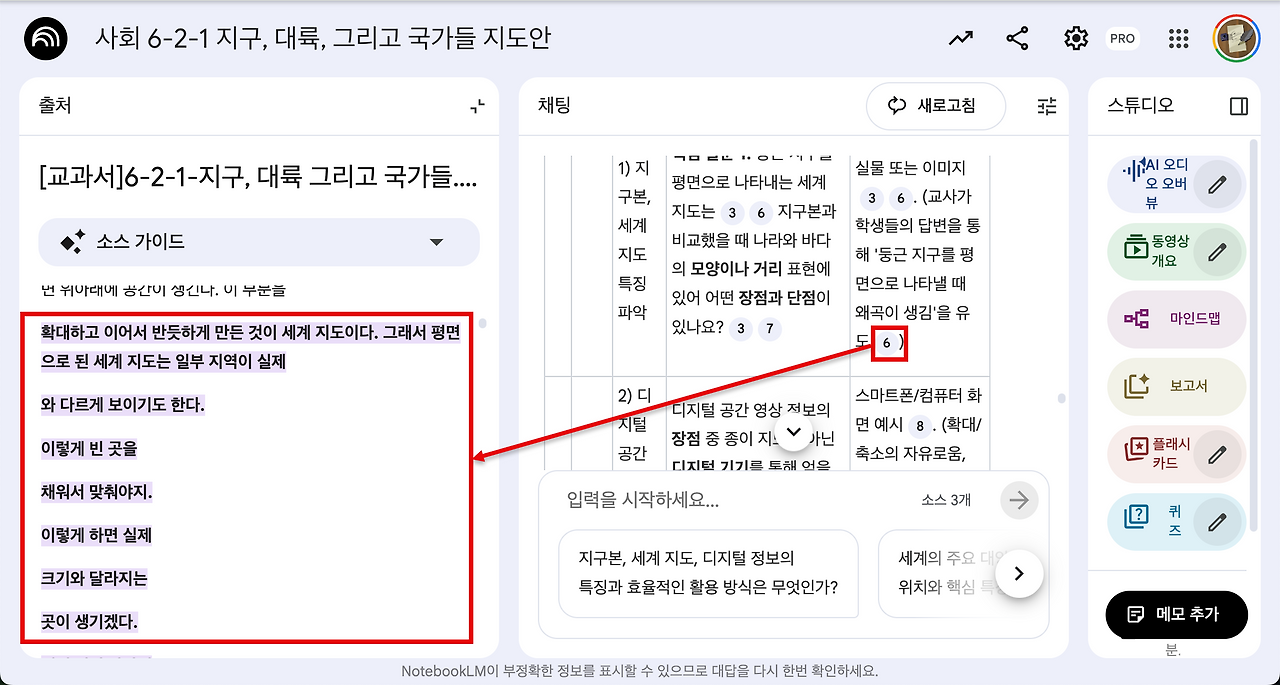Edit the 동영상 개요 options
This screenshot has height=685, width=1280.
(1218, 252)
